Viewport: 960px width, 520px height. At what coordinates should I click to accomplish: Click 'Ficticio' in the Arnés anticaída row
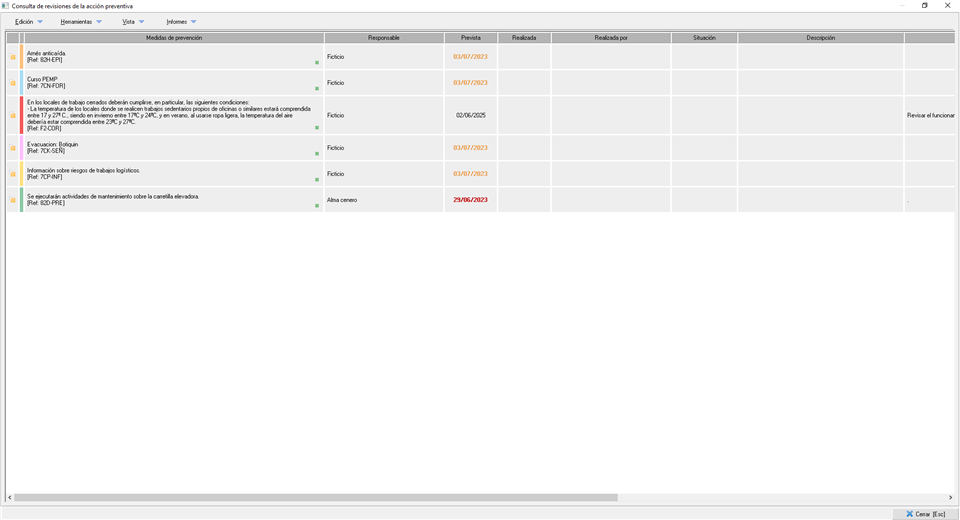point(336,57)
